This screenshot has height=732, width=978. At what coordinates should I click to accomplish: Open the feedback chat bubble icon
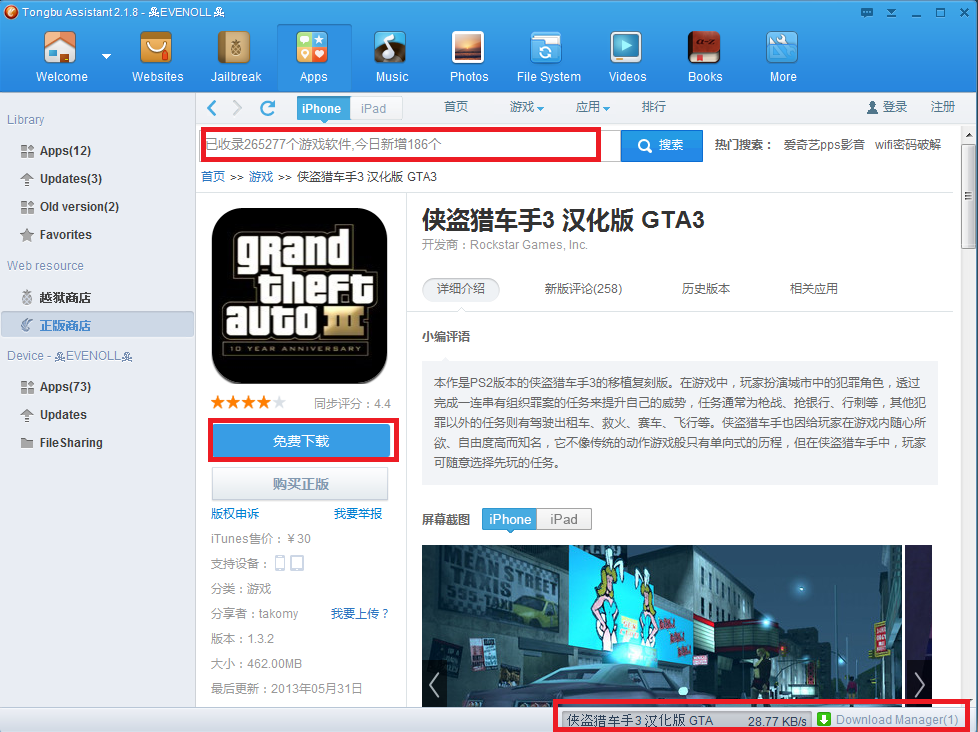tap(867, 12)
